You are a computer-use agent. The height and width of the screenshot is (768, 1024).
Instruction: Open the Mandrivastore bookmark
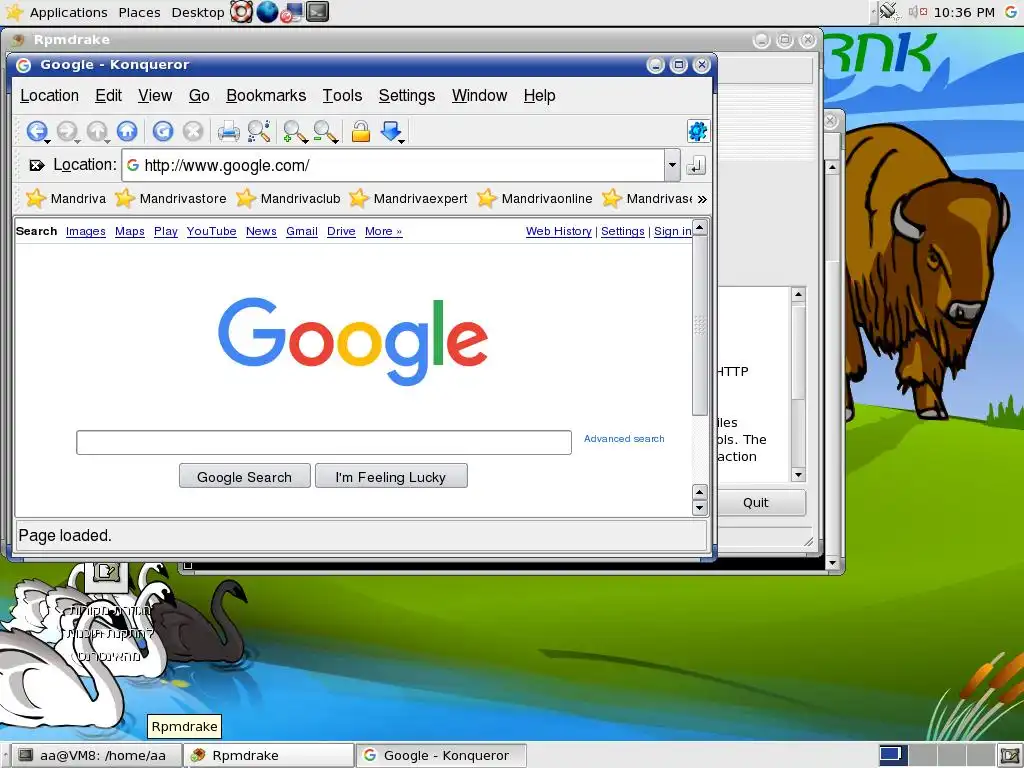[170, 199]
